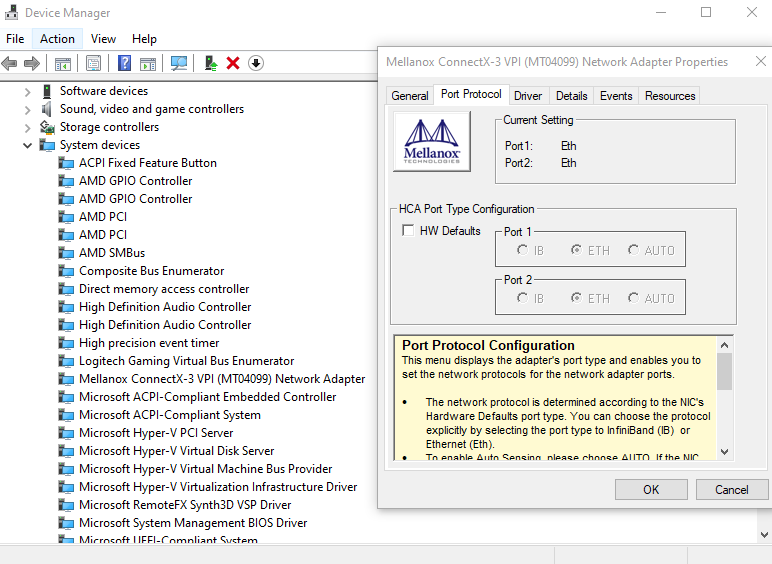Image resolution: width=772 pixels, height=564 pixels.
Task: Click scroll up arrow in help text box
Action: coord(724,345)
